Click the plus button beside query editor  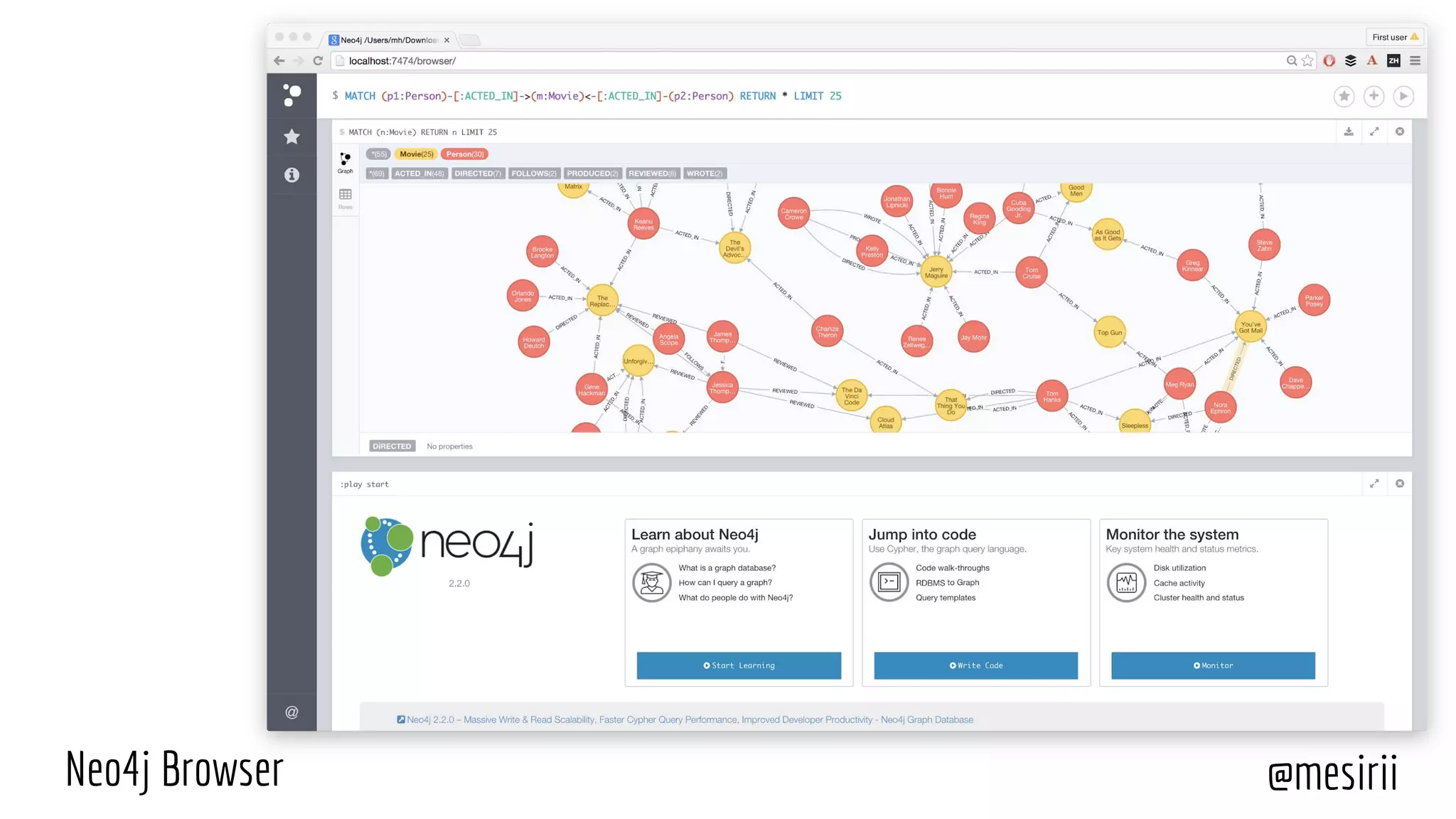(x=1374, y=96)
